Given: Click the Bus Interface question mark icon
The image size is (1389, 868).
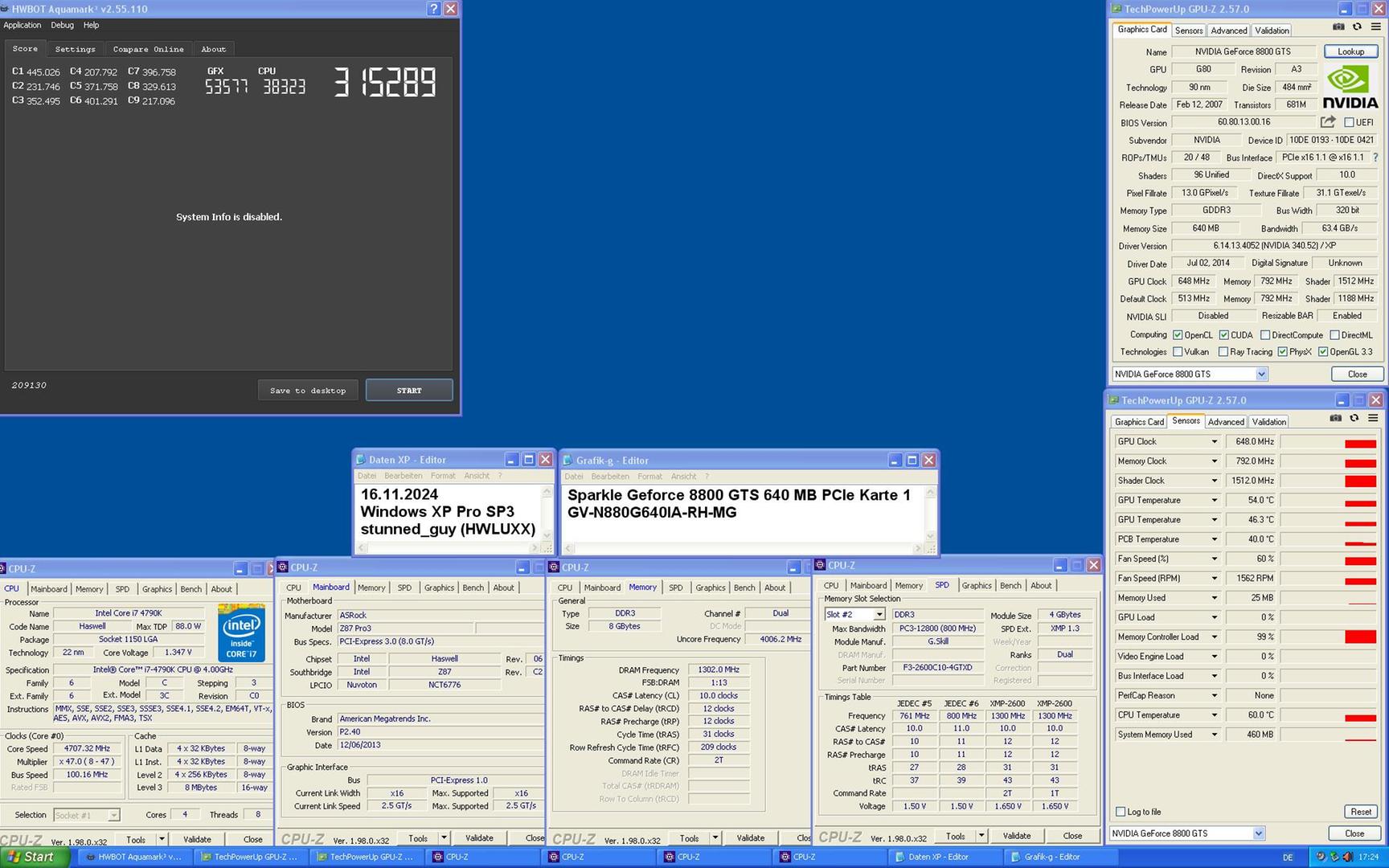Looking at the screenshot, I should coord(1375,158).
